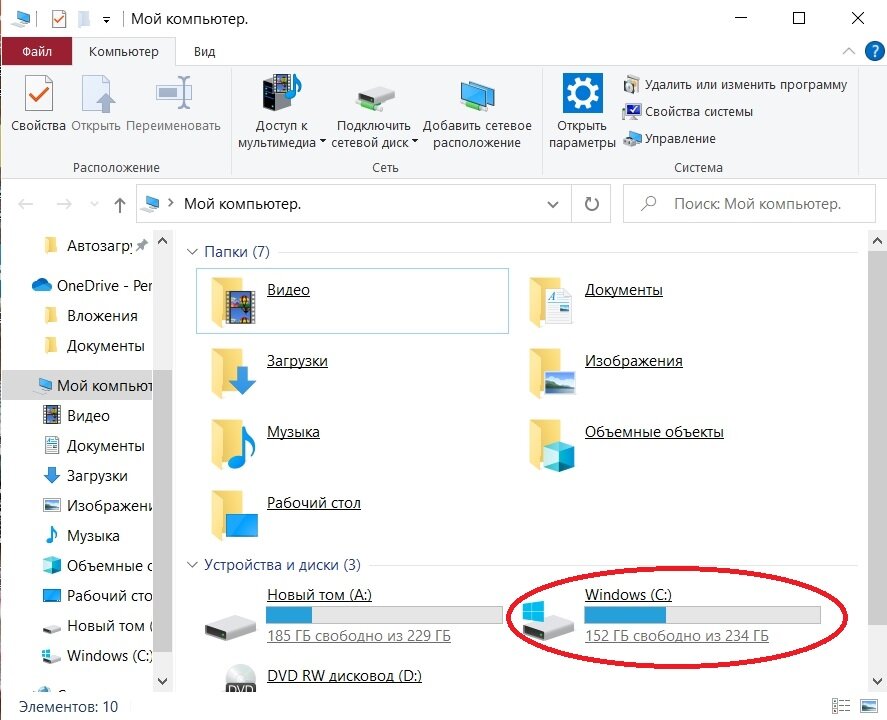Click the search box Поиск: Мой компьютер
The width and height of the screenshot is (887, 720).
[750, 204]
